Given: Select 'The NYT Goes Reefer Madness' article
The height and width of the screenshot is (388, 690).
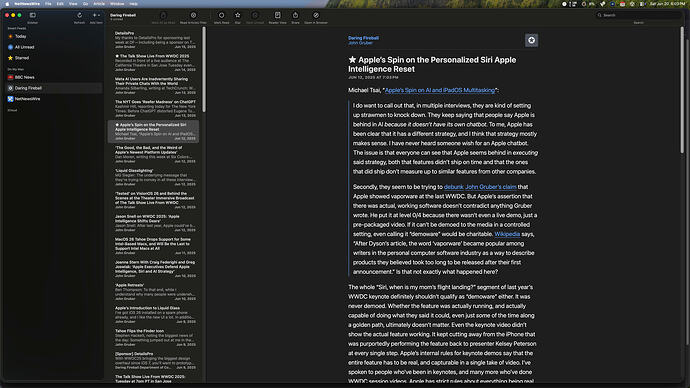Looking at the screenshot, I should point(153,108).
